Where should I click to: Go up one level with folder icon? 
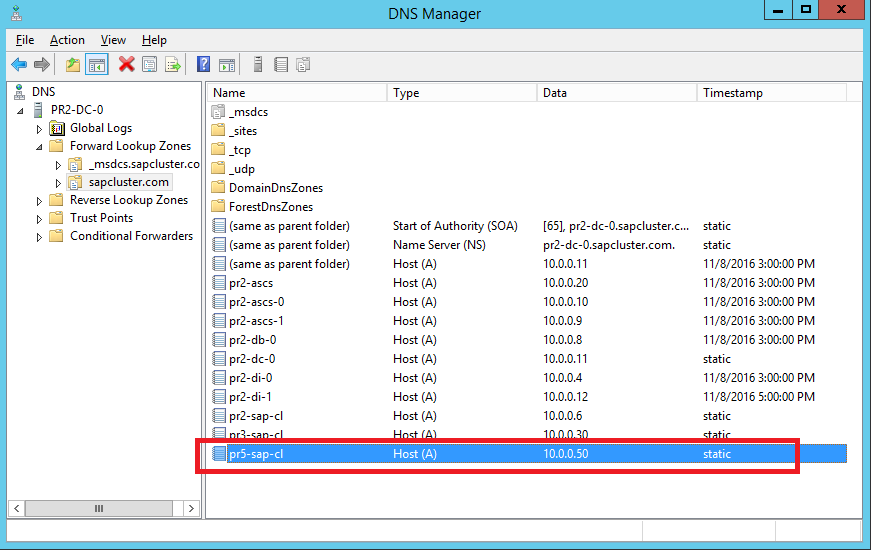click(73, 65)
